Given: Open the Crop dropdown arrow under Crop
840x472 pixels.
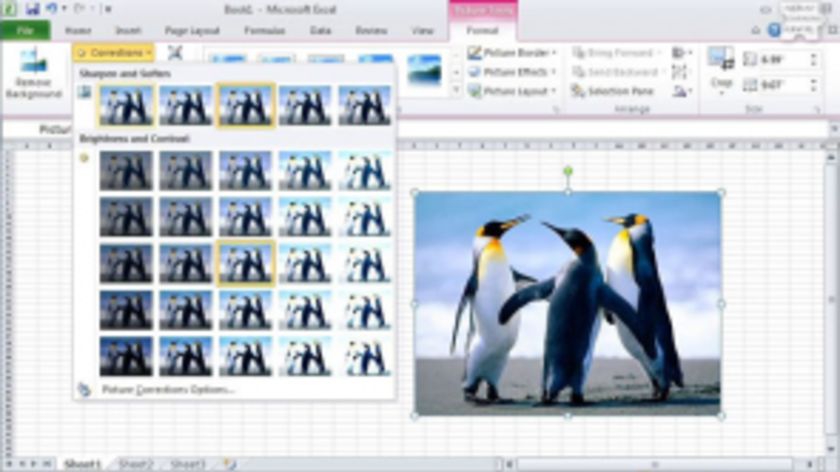Looking at the screenshot, I should point(721,93).
